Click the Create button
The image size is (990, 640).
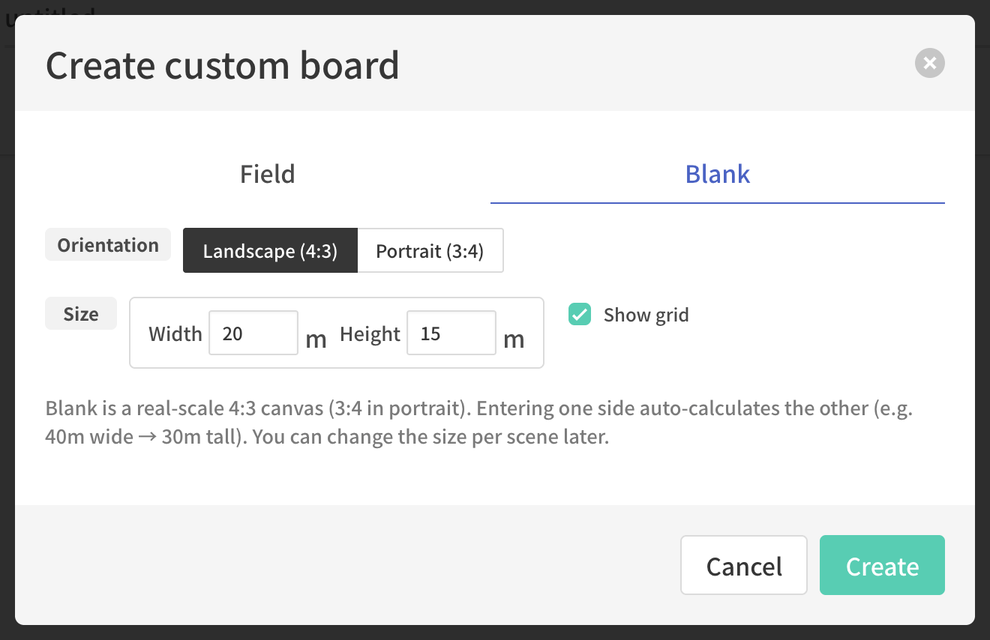click(x=882, y=565)
